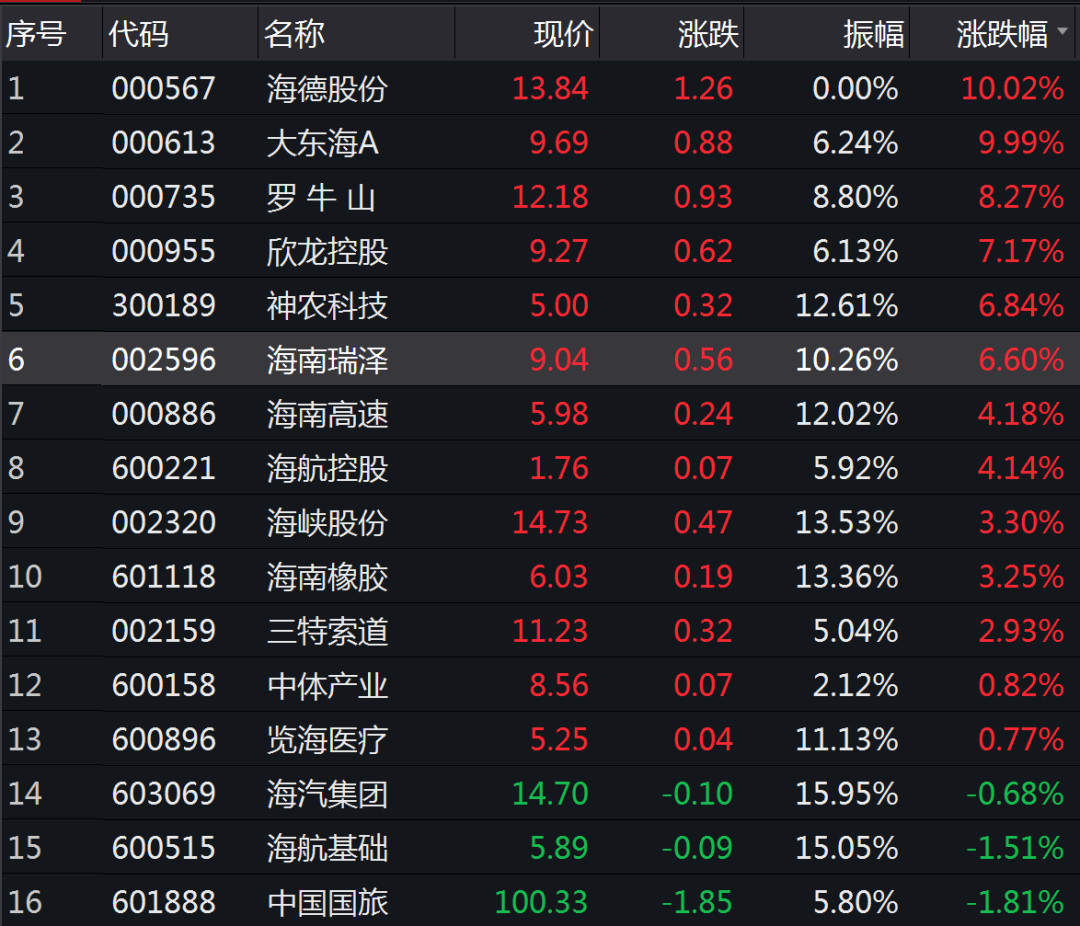Click 0.82% change for 中体产业
The height and width of the screenshot is (926, 1080).
1021,686
